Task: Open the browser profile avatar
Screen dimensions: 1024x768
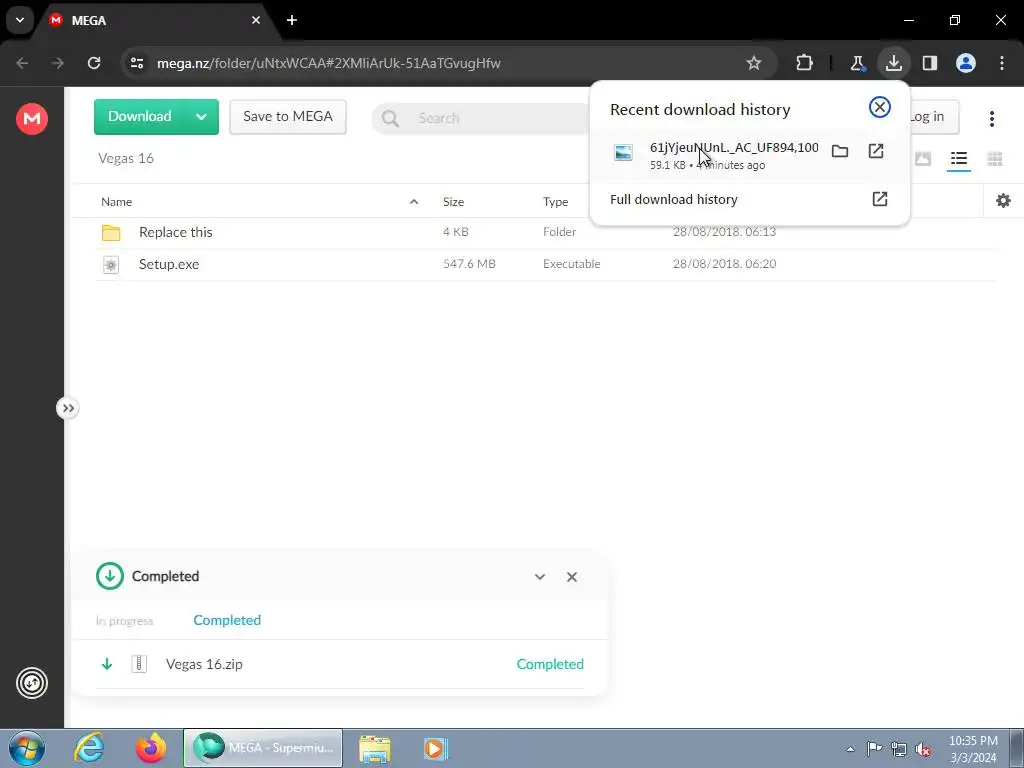Action: coord(966,63)
